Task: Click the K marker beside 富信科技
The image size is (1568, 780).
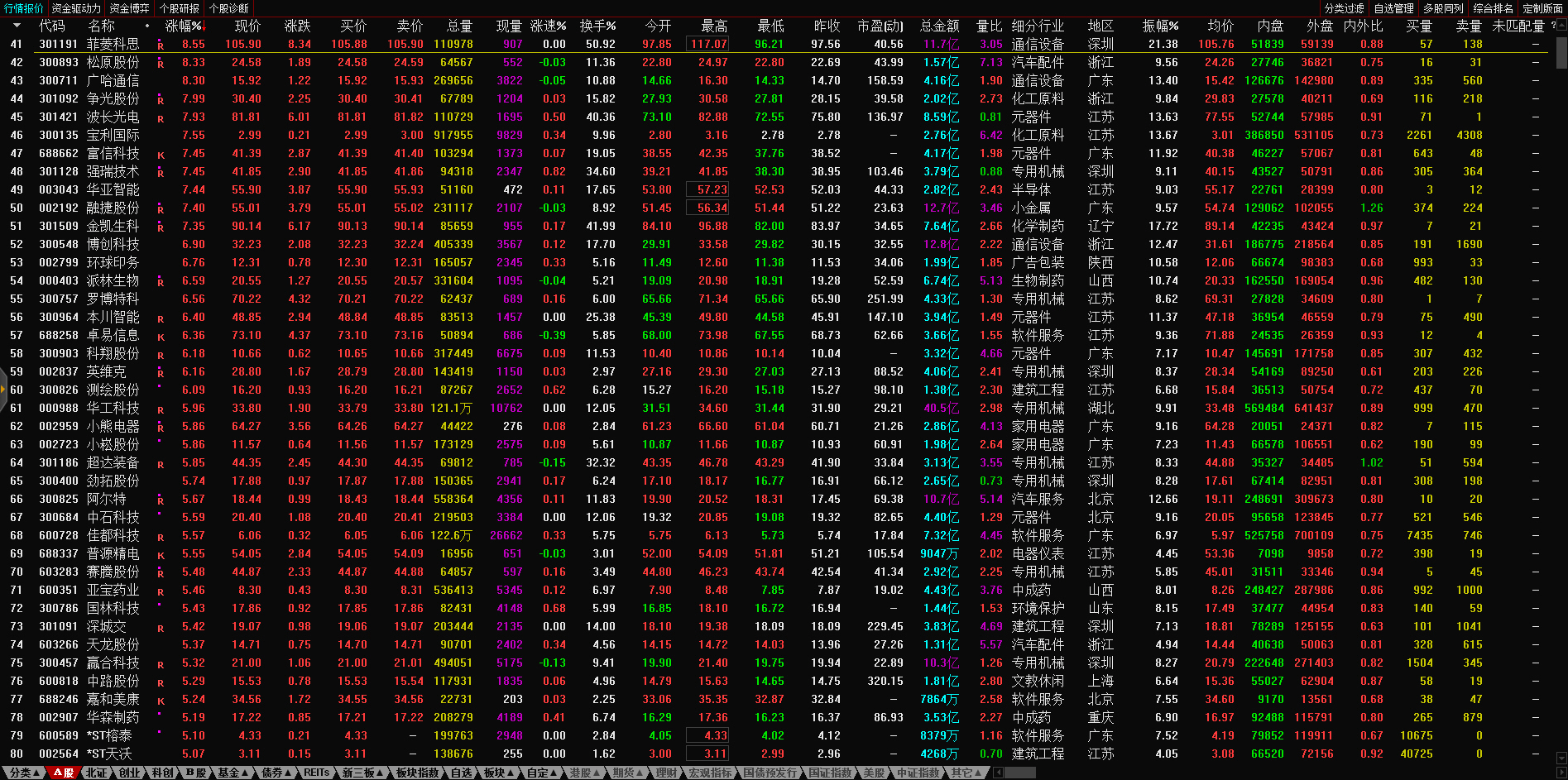Action: tap(161, 155)
